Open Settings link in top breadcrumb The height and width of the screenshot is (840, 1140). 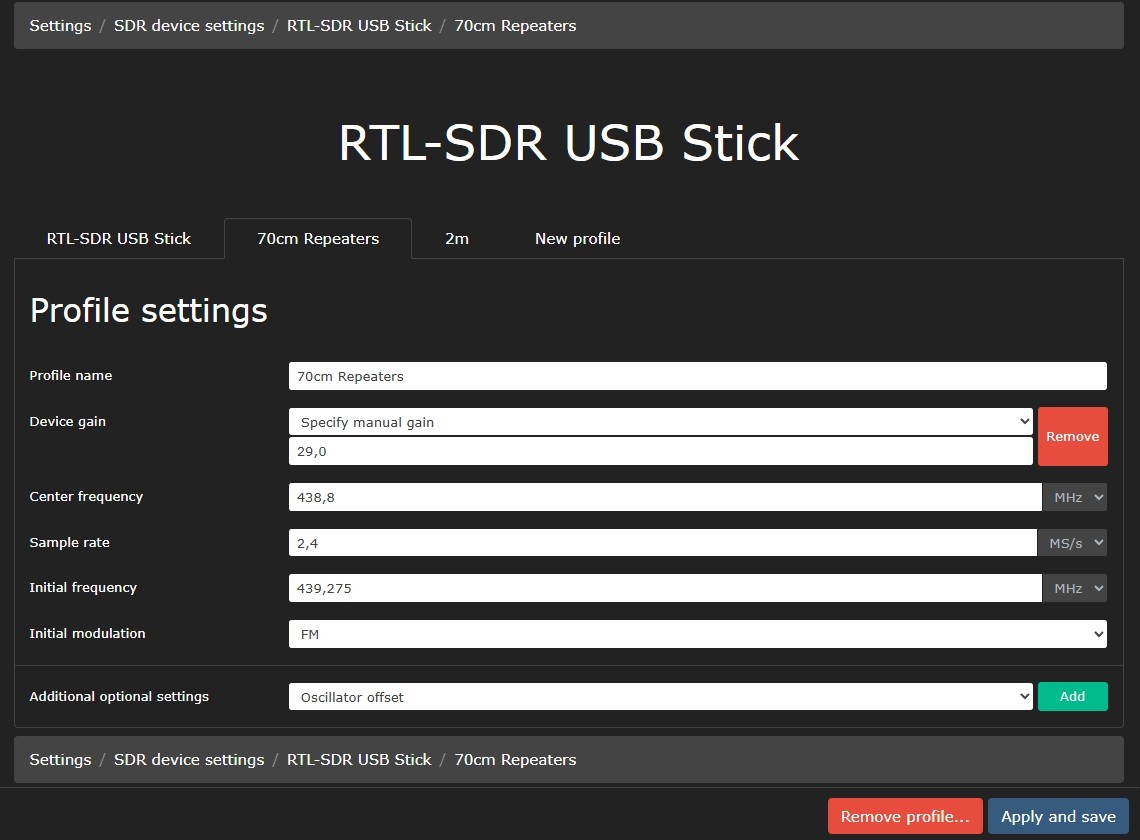click(x=60, y=25)
